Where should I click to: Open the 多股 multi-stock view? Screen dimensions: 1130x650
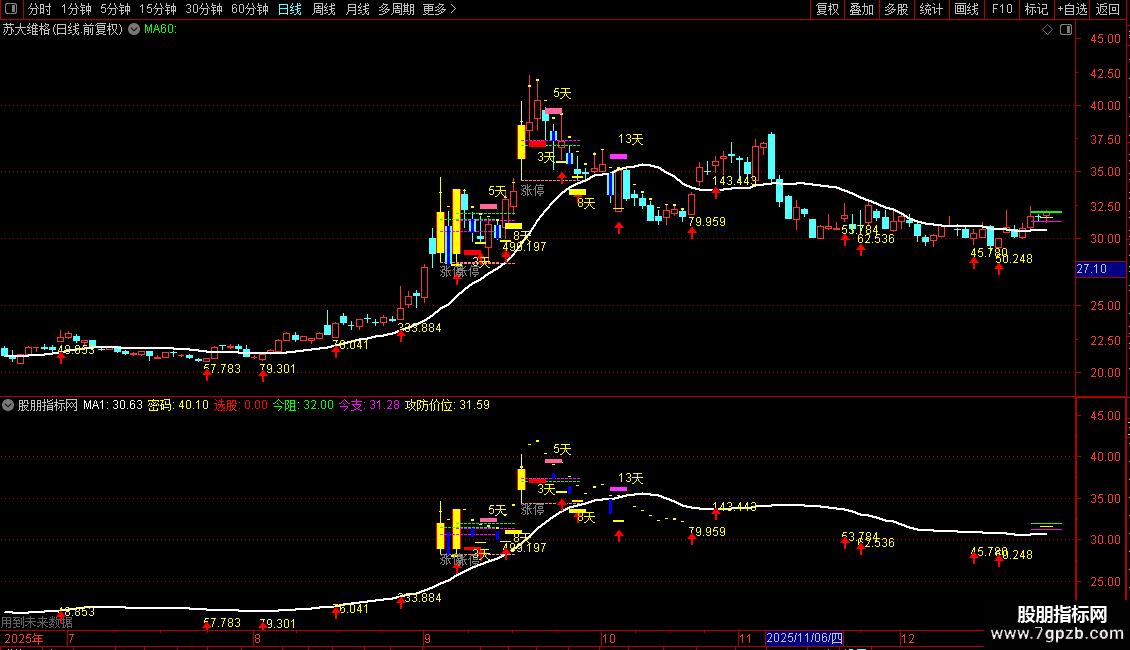click(x=896, y=9)
